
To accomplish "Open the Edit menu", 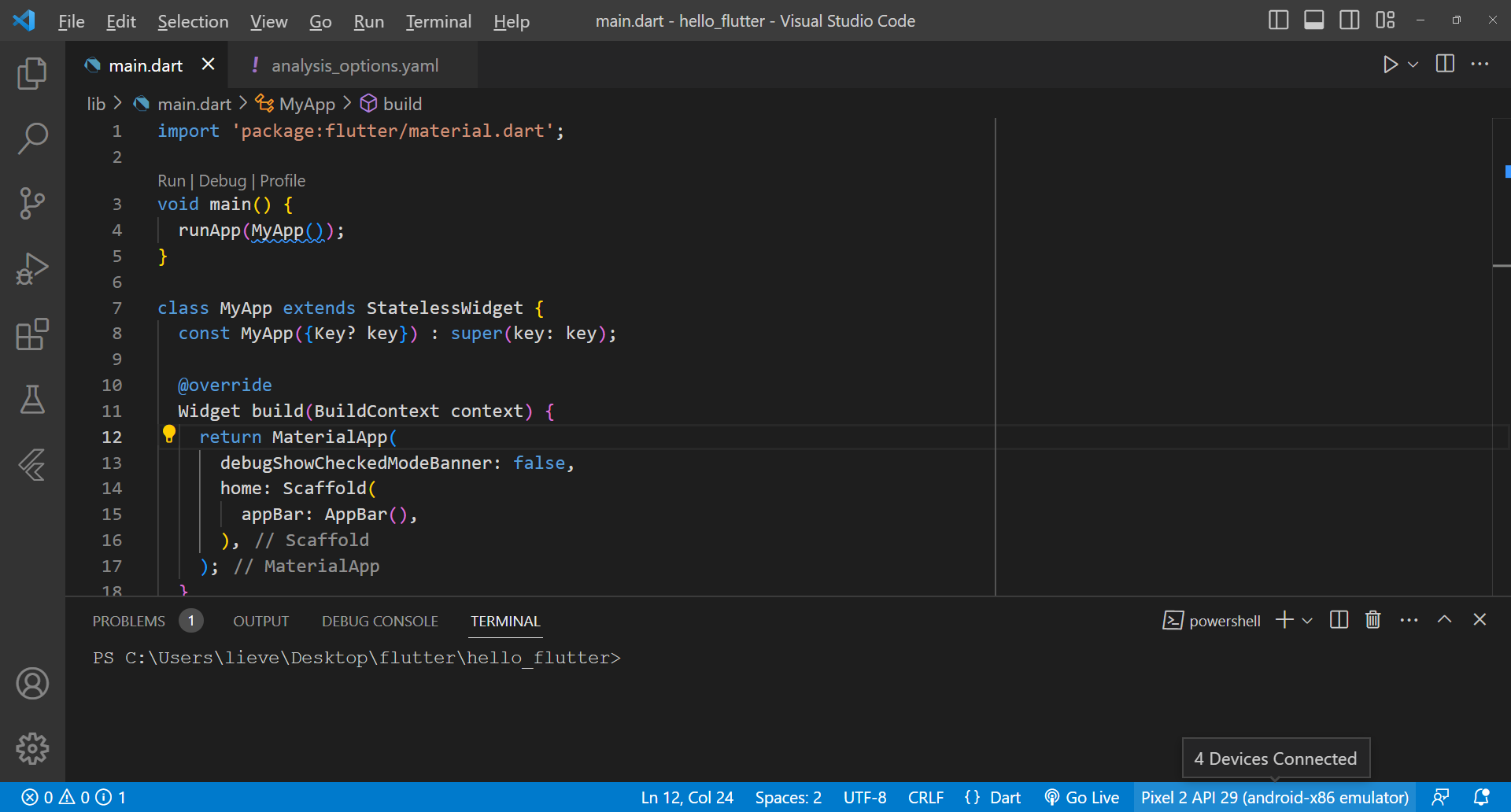I will click(x=121, y=21).
